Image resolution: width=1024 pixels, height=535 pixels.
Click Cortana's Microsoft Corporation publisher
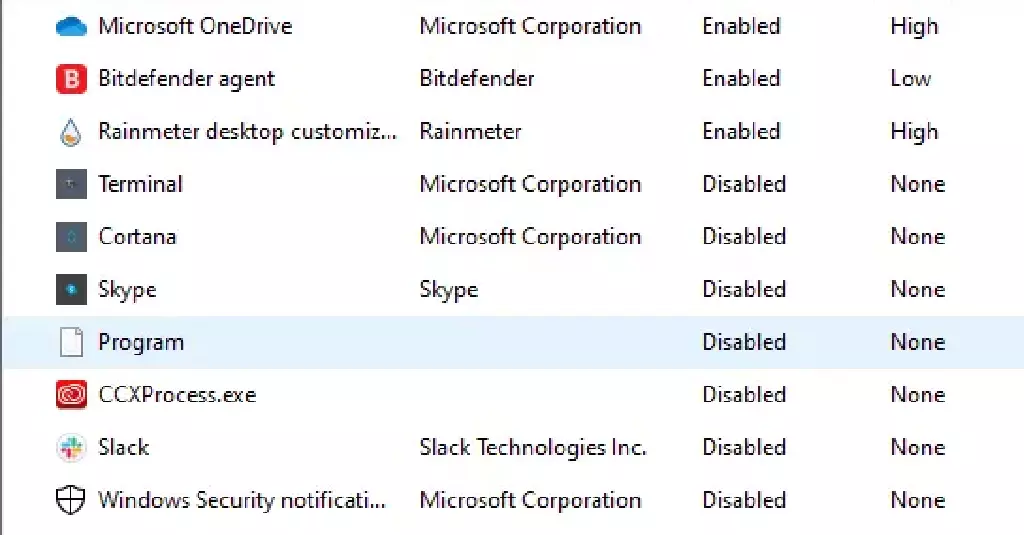(x=530, y=237)
